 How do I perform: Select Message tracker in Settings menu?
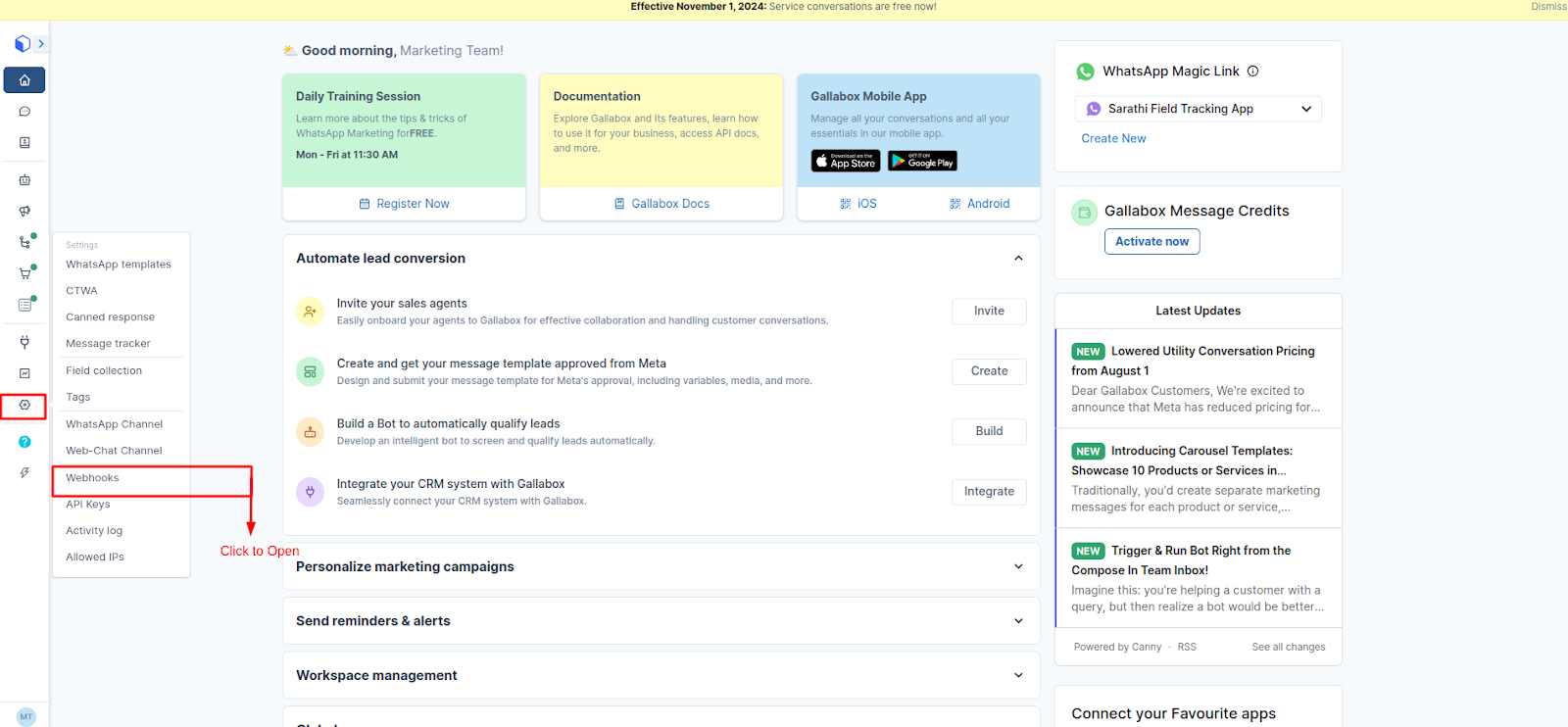[108, 344]
